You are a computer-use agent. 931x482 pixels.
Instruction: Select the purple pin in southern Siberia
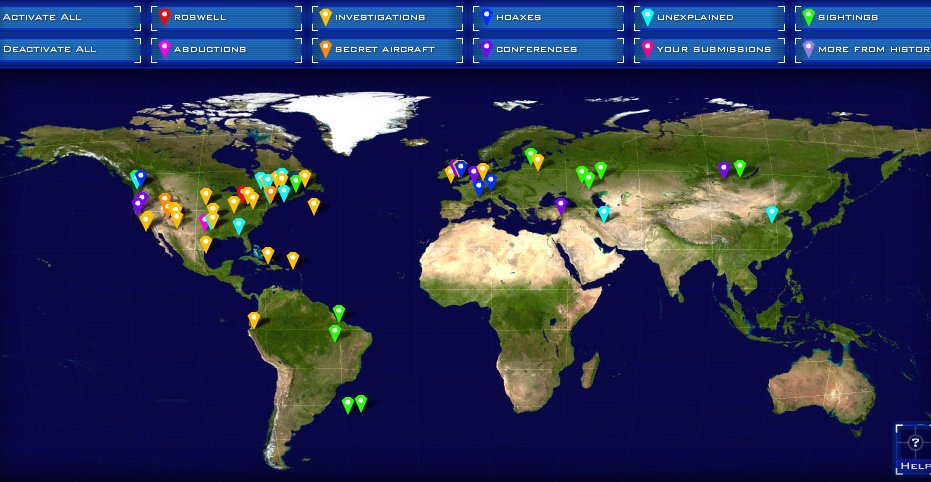pyautogui.click(x=723, y=169)
